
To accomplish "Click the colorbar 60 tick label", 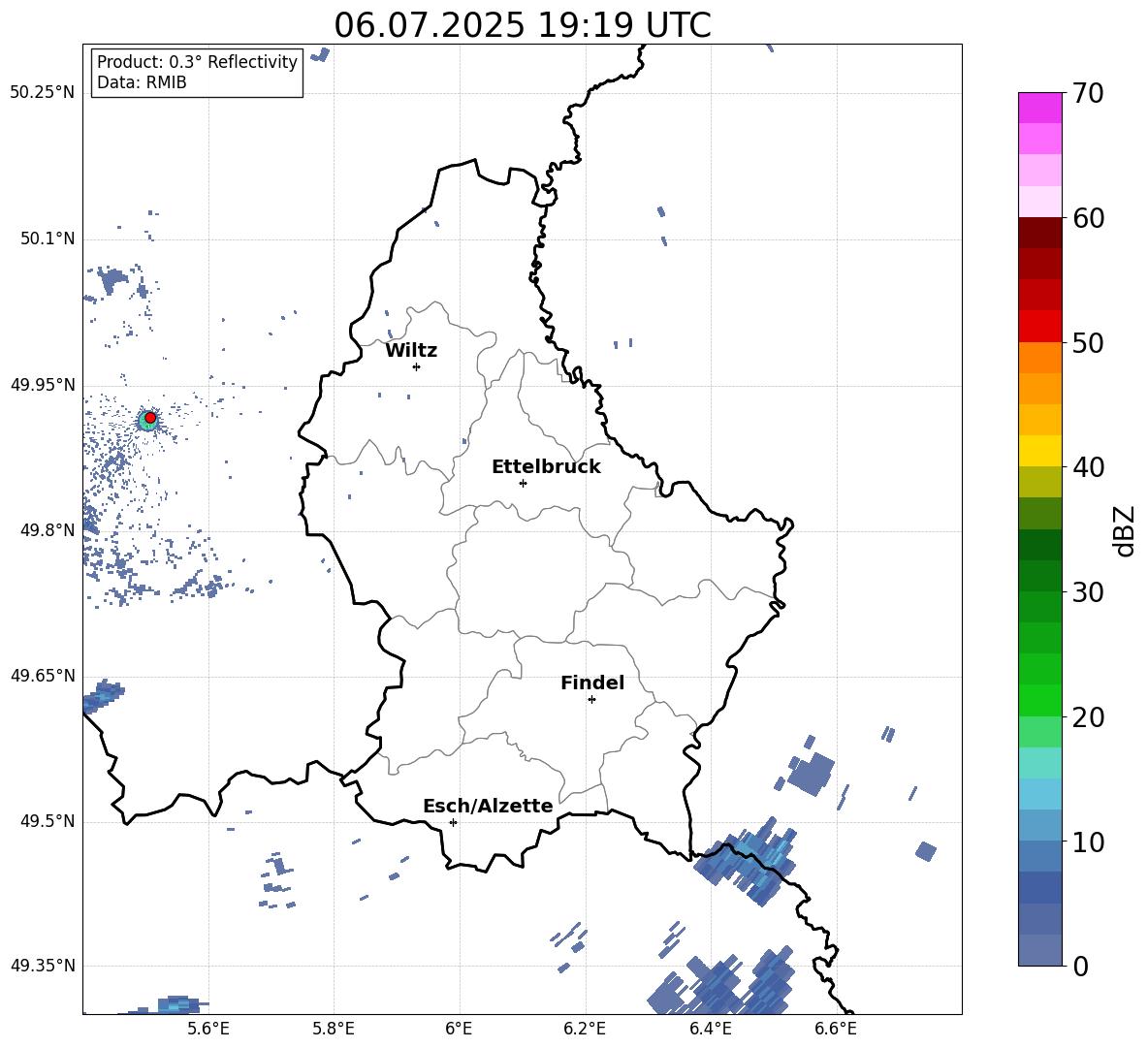I will pyautogui.click(x=1087, y=218).
